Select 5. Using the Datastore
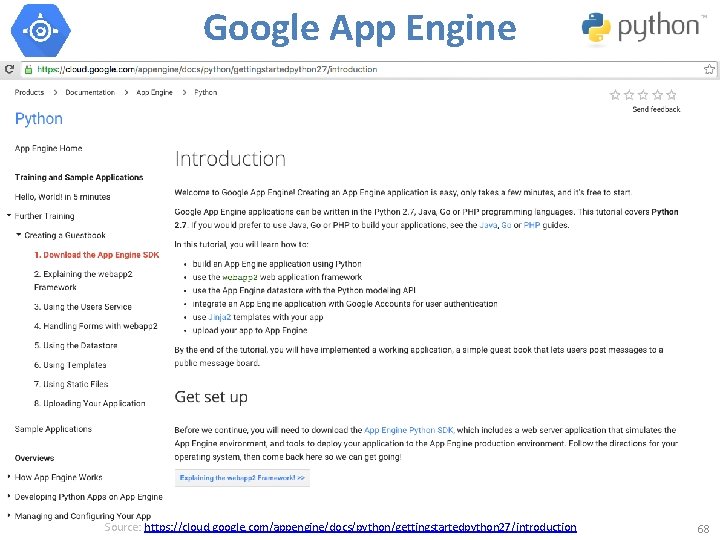The height and width of the screenshot is (540, 720). point(76,345)
